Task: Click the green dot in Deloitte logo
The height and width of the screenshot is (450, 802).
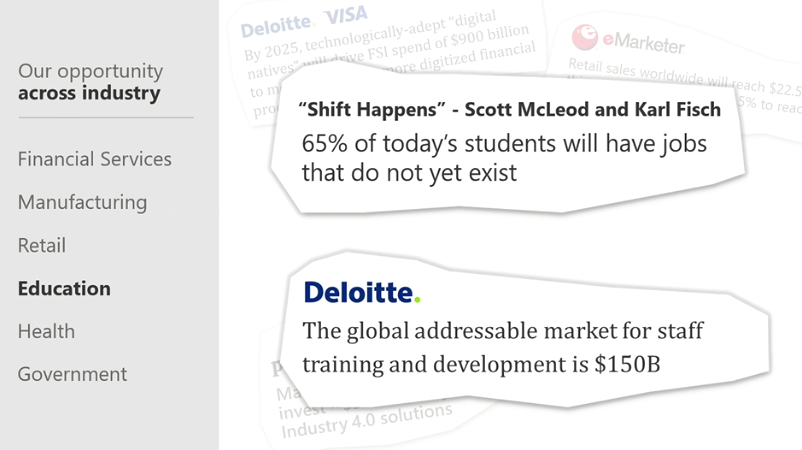Action: click(x=418, y=299)
